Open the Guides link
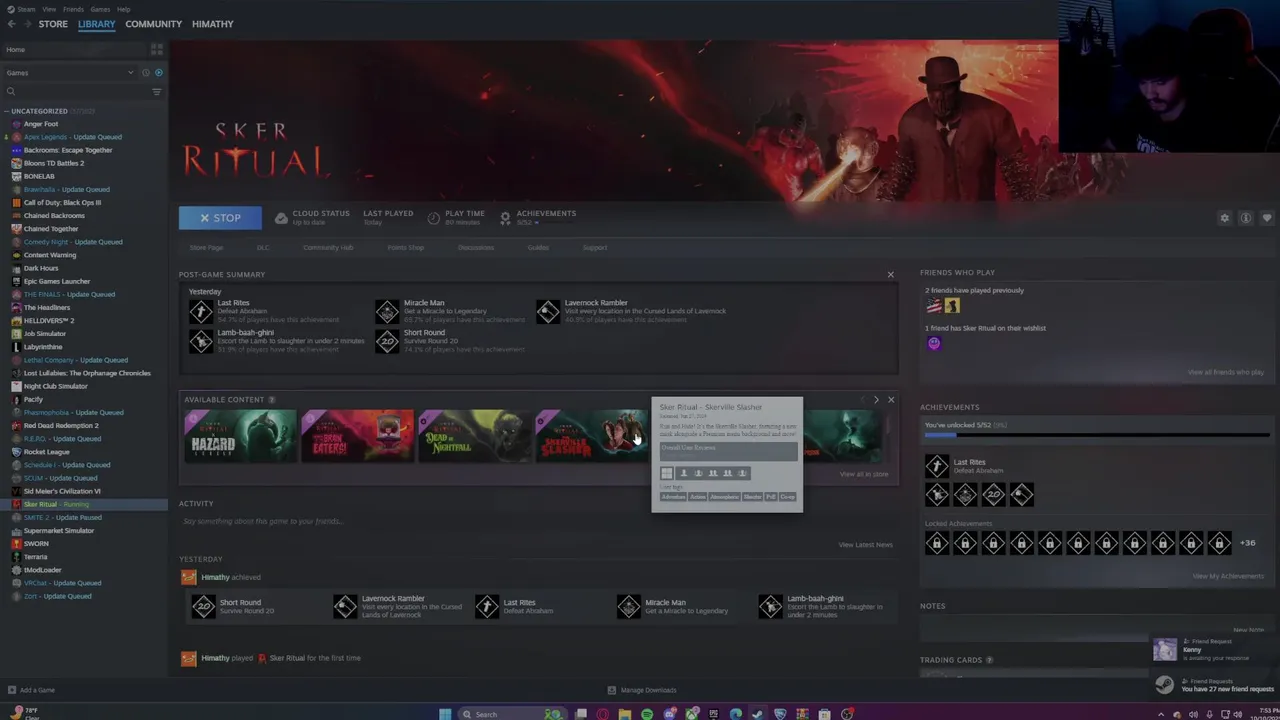Screen dimensions: 1280x720 pos(538,248)
